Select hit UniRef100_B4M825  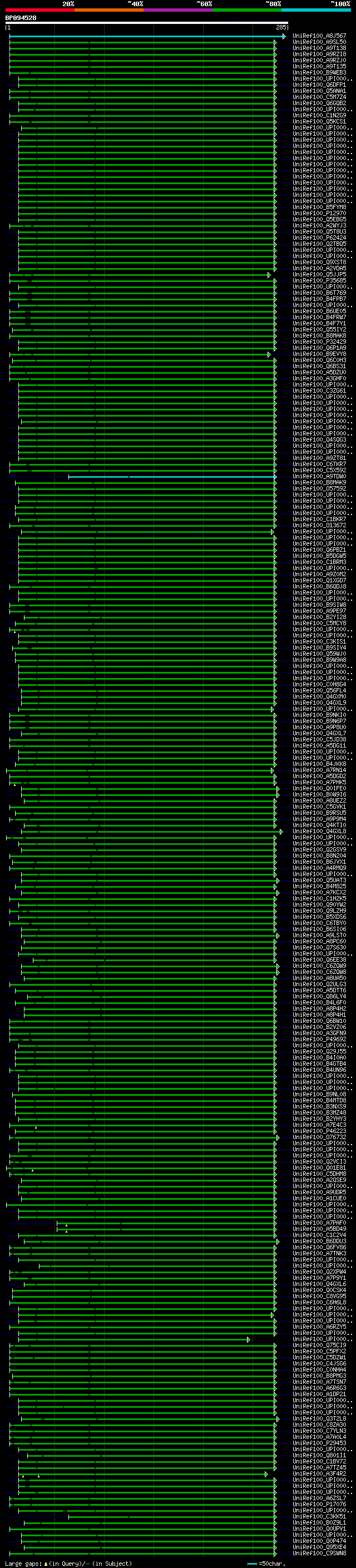click(x=319, y=886)
